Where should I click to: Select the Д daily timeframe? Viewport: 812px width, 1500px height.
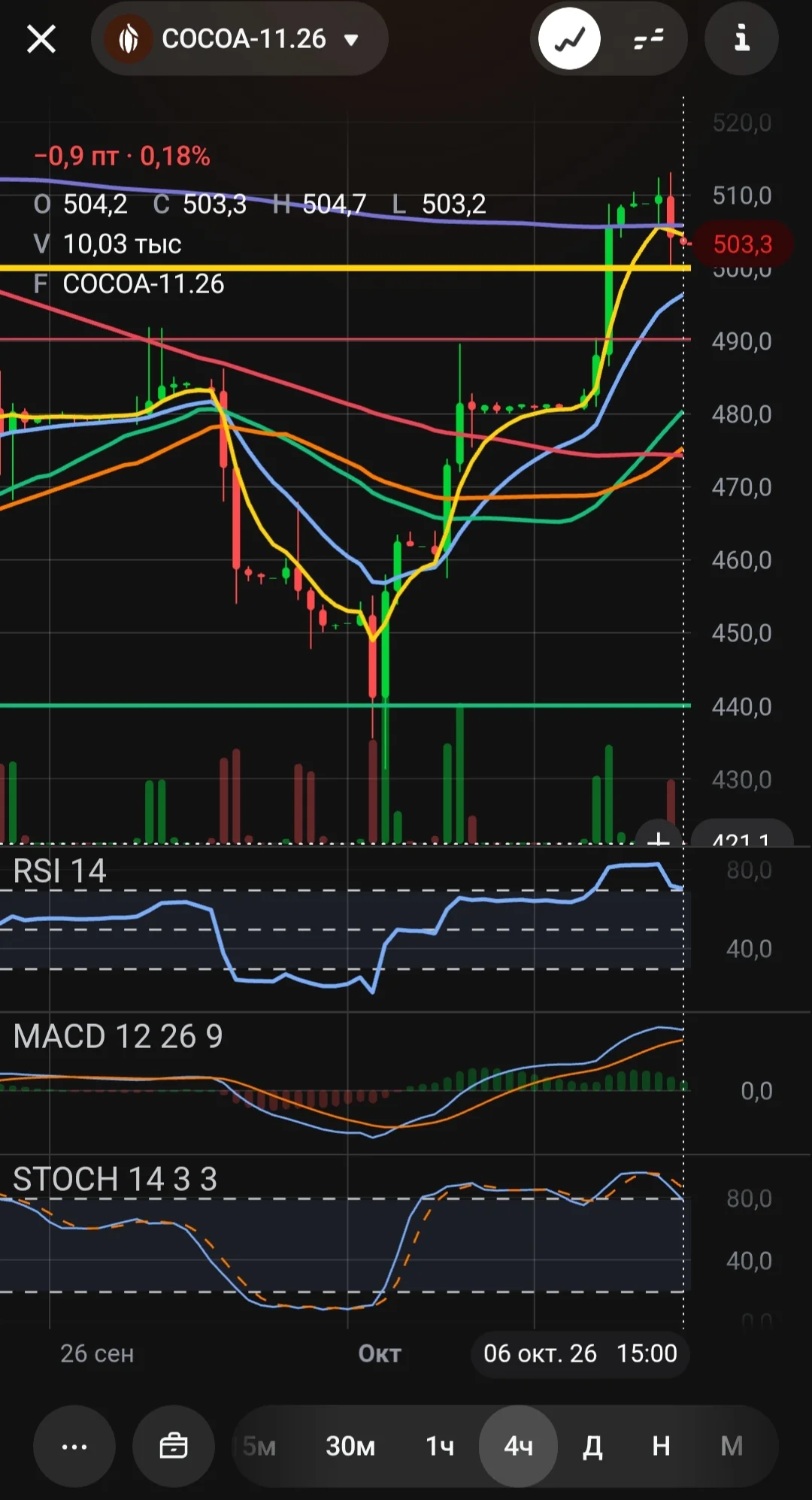tap(593, 1446)
